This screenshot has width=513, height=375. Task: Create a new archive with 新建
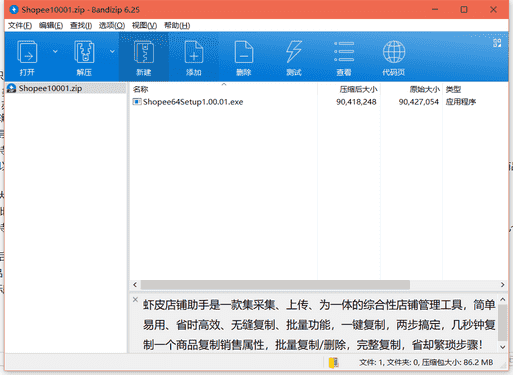[144, 57]
